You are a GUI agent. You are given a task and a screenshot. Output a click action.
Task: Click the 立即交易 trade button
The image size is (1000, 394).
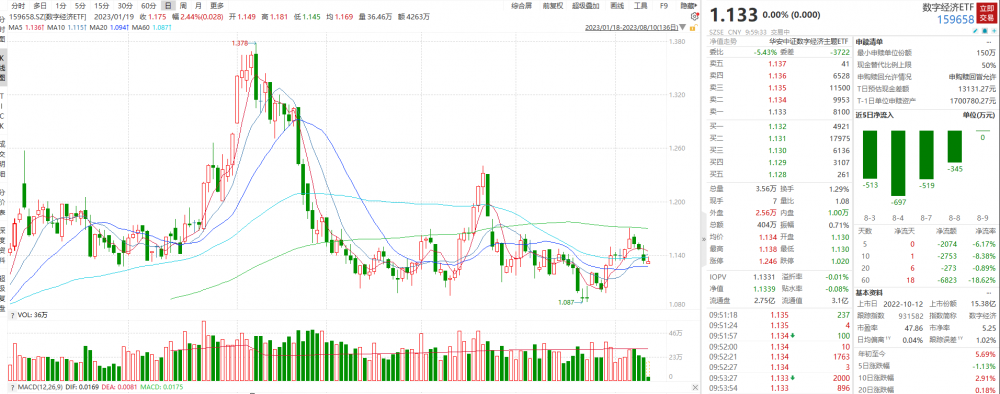click(x=988, y=12)
